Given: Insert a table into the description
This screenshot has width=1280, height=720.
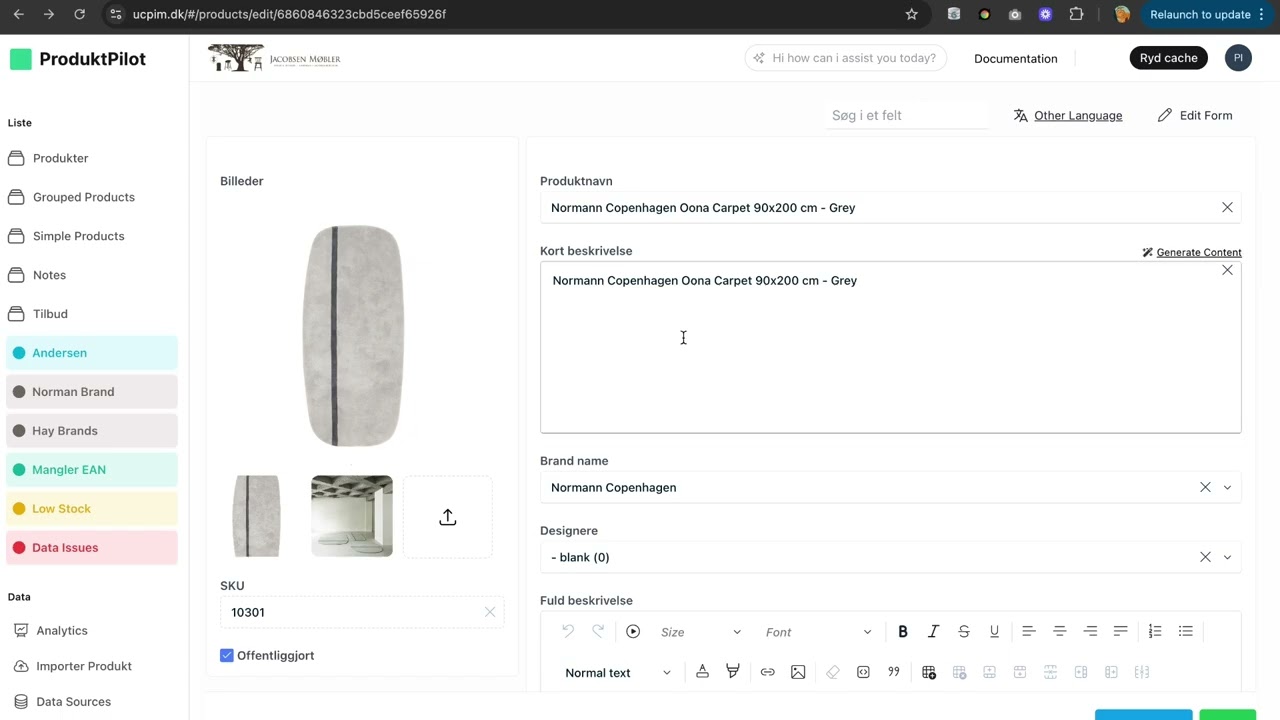Looking at the screenshot, I should coord(929,672).
